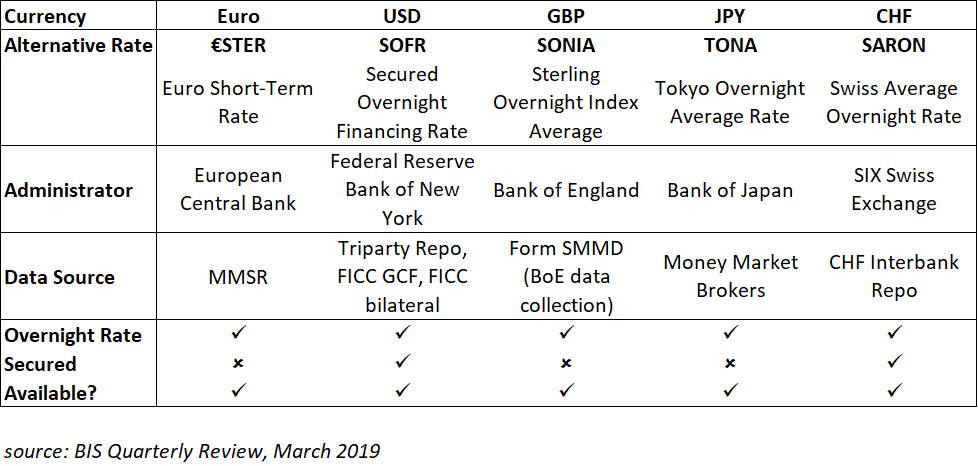Click the Available checkmark in the CHF column
Image resolution: width=978 pixels, height=466 pixels.
click(895, 393)
